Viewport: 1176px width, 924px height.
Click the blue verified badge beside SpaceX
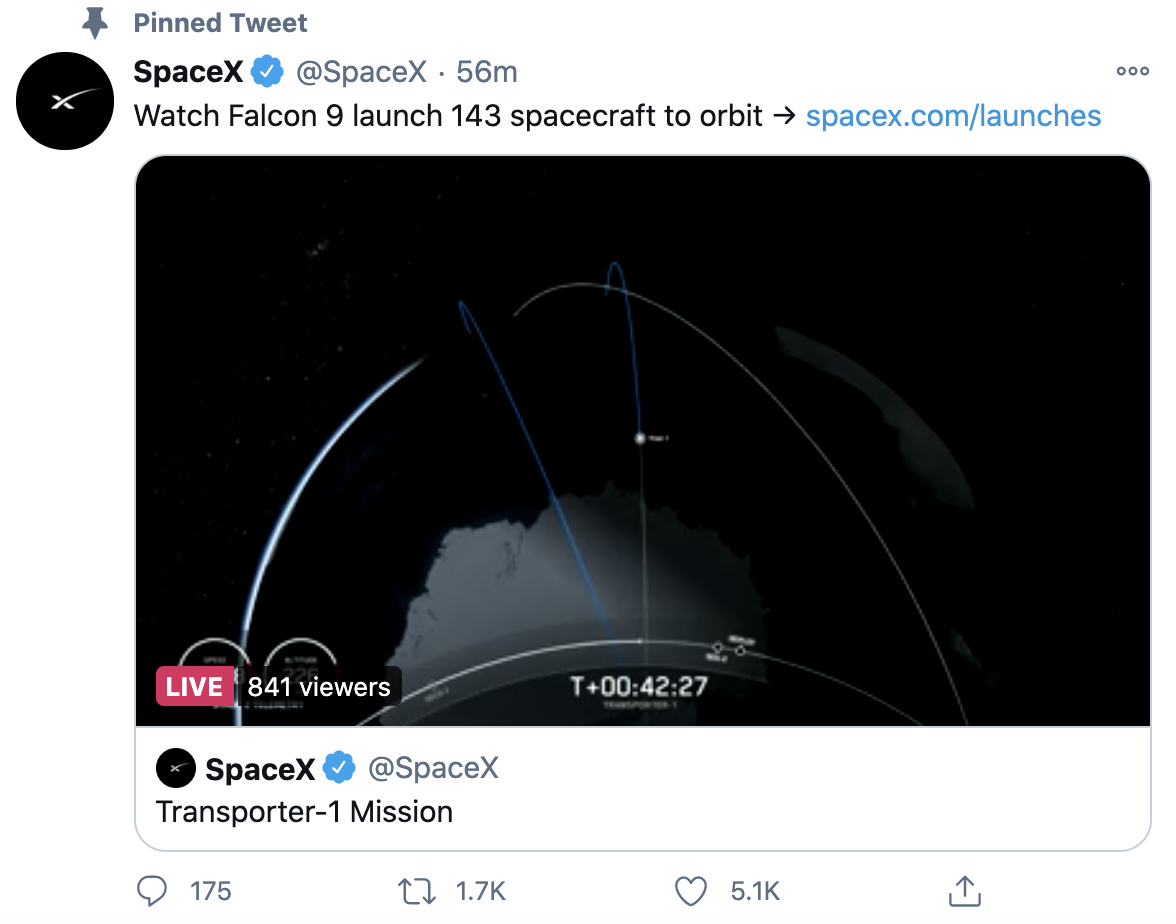pyautogui.click(x=266, y=72)
